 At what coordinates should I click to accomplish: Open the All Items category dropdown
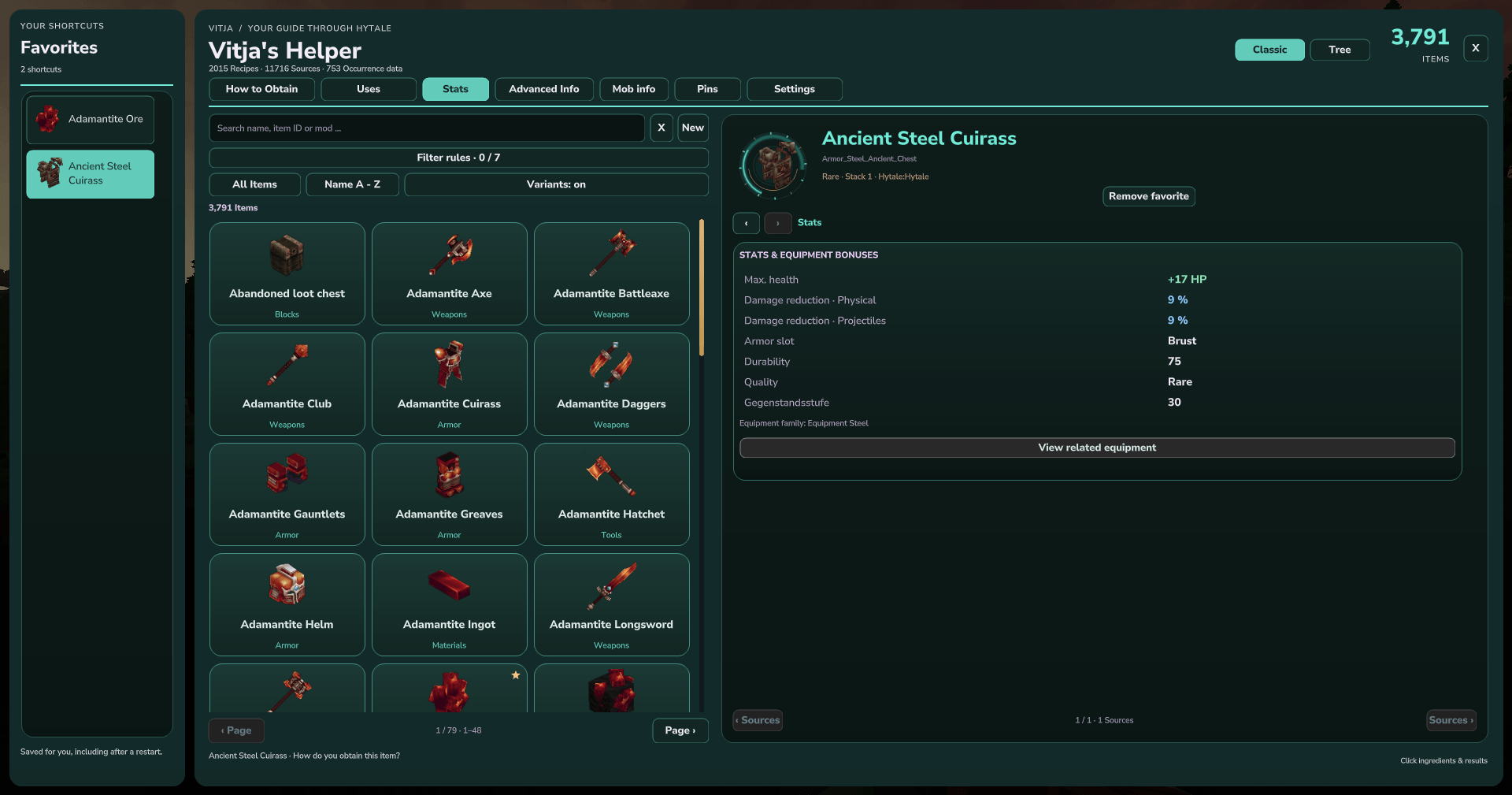(254, 184)
